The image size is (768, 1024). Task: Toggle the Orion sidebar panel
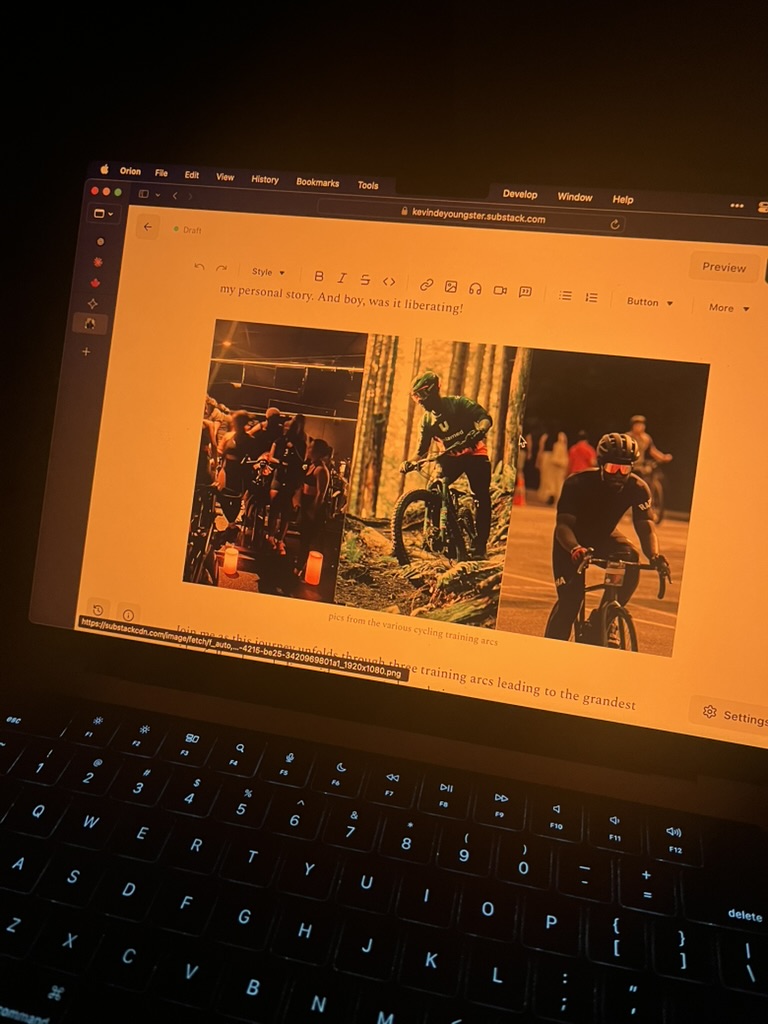144,194
